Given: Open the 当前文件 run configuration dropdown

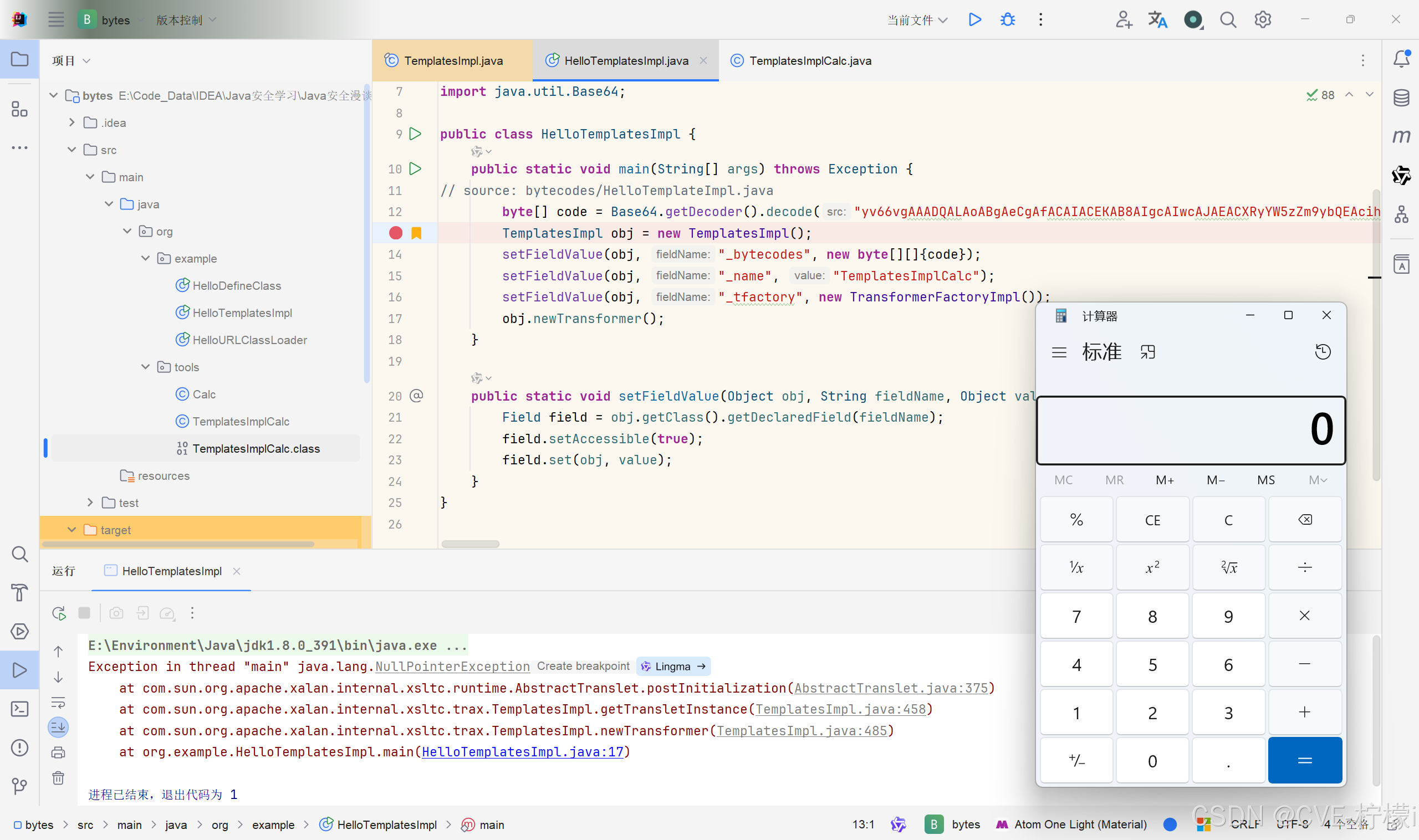Looking at the screenshot, I should click(917, 20).
